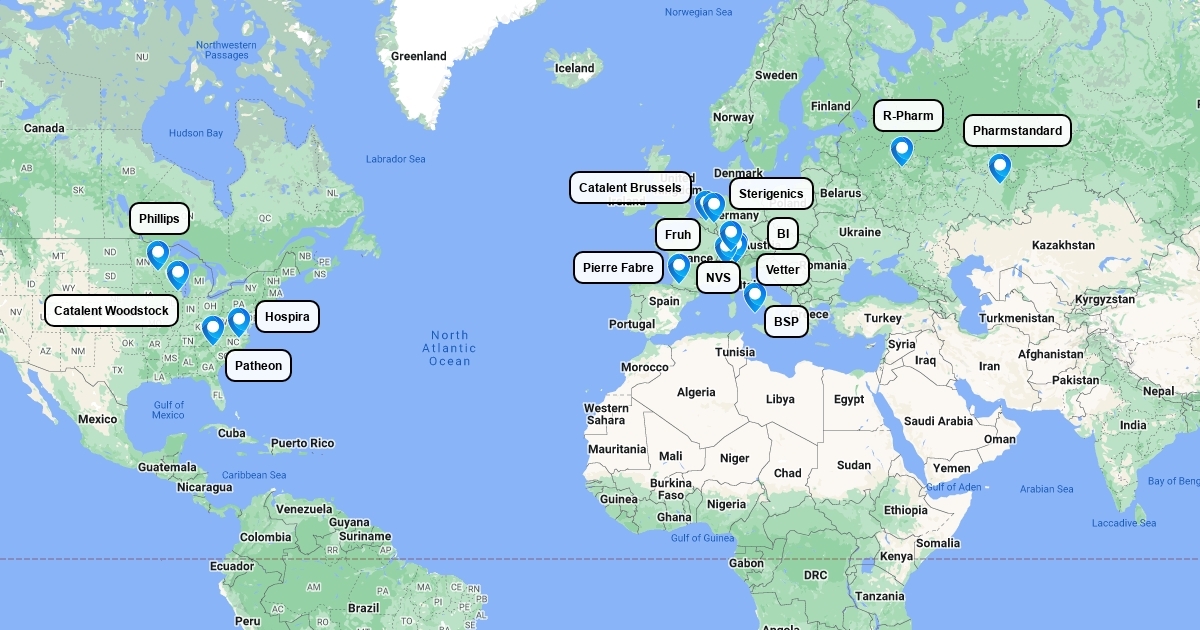Click the map pin over Minnesota below Phillips
The width and height of the screenshot is (1200, 630).
157,254
